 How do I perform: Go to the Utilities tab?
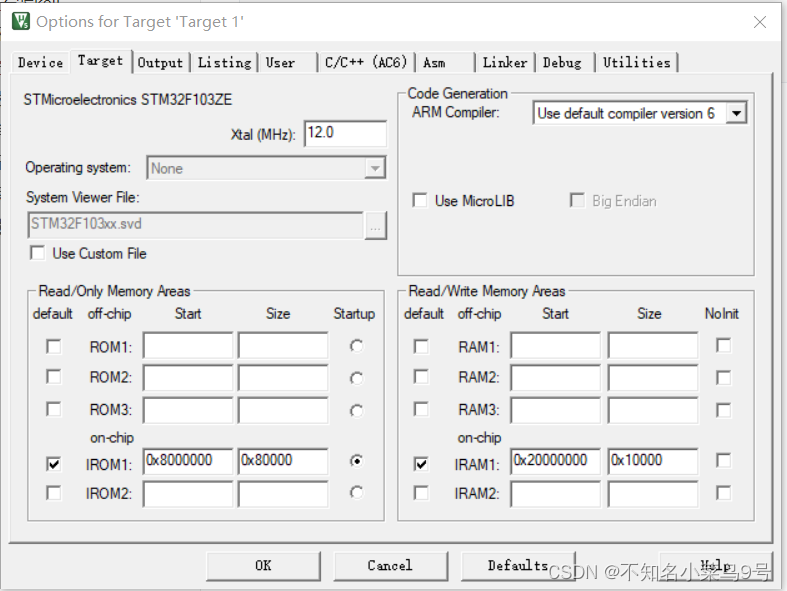(636, 63)
